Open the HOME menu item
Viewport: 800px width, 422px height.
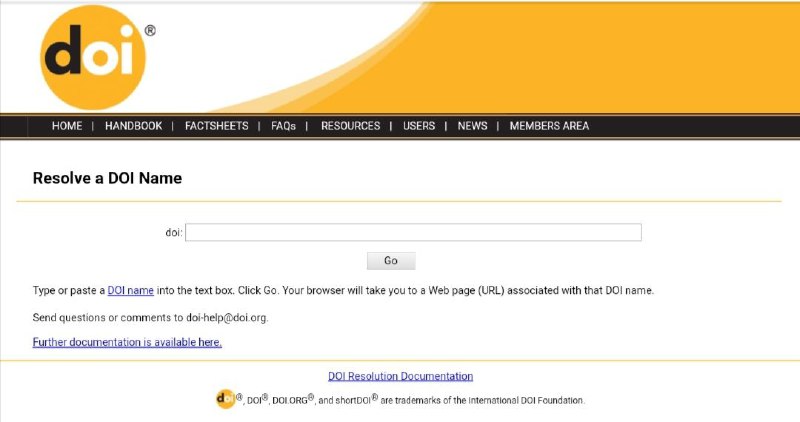tap(67, 126)
